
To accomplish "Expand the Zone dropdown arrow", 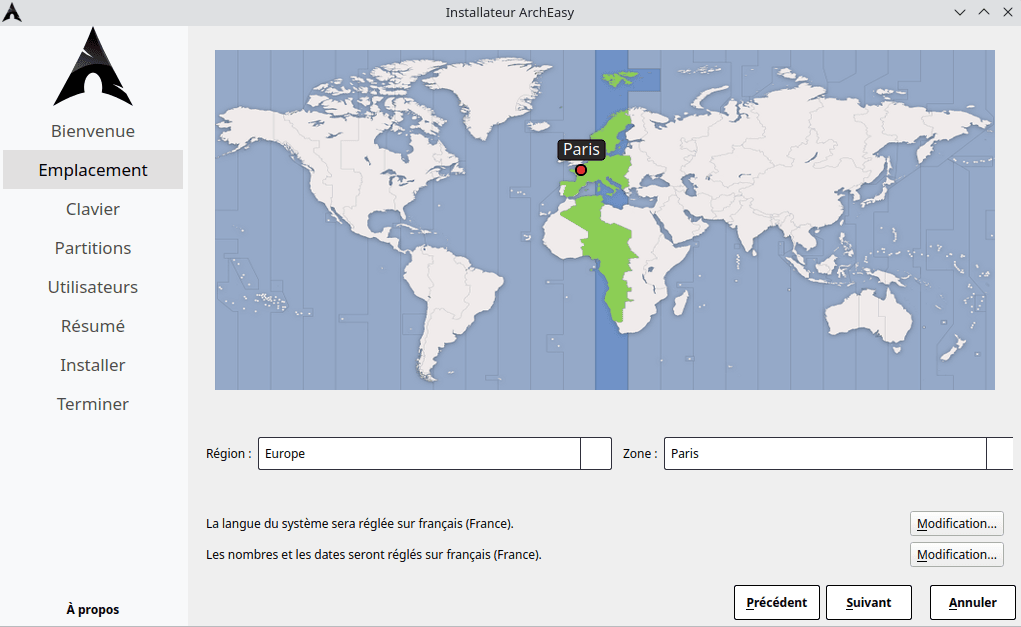I will [999, 453].
